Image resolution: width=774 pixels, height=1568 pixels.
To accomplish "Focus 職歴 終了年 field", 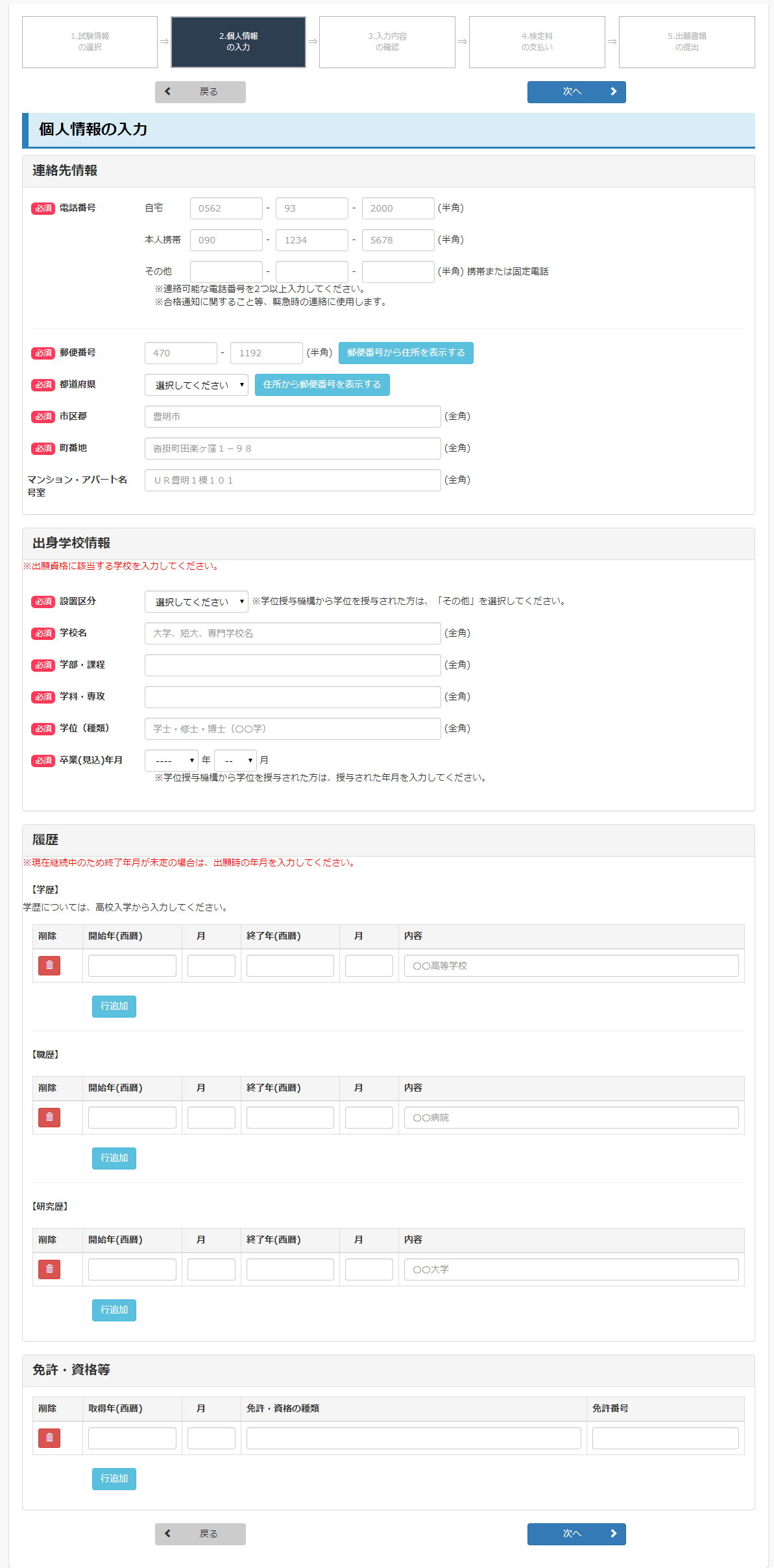I will point(290,1118).
